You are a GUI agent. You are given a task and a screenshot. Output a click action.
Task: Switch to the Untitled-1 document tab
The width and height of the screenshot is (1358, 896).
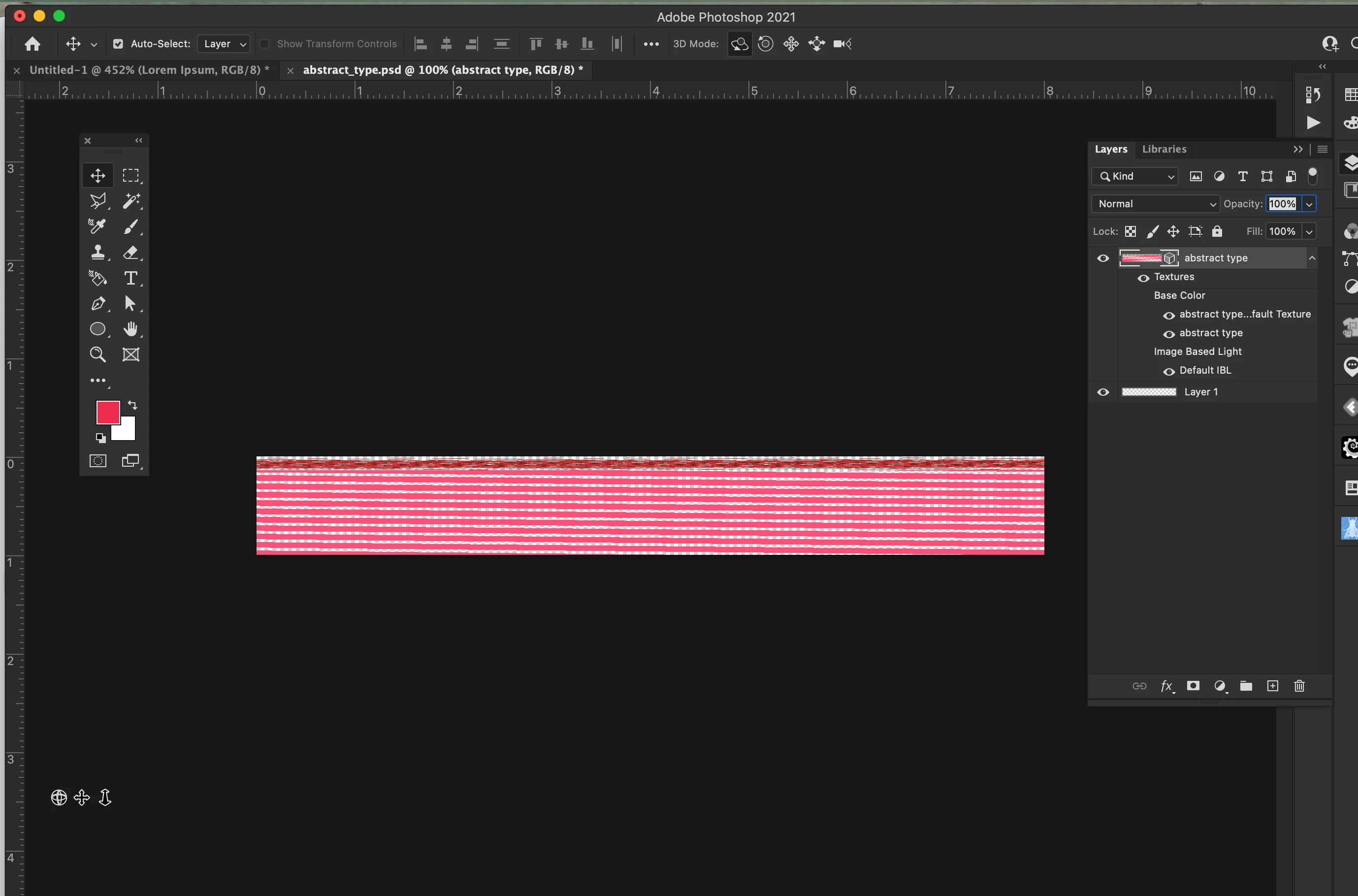tap(149, 70)
